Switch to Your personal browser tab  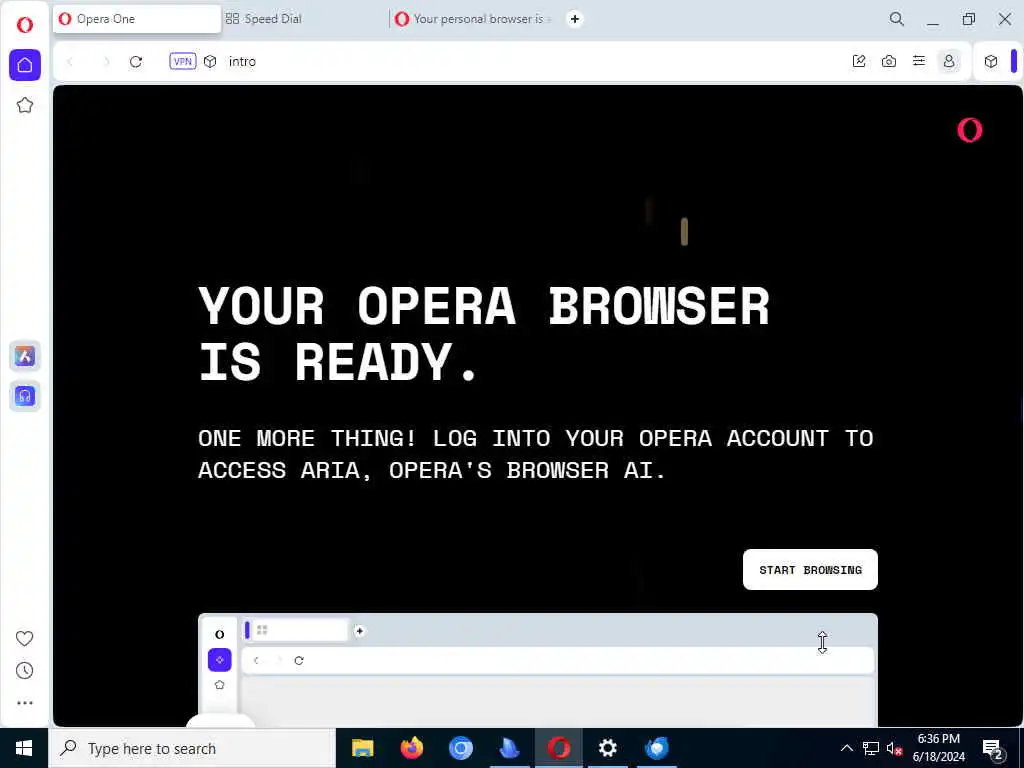point(475,19)
